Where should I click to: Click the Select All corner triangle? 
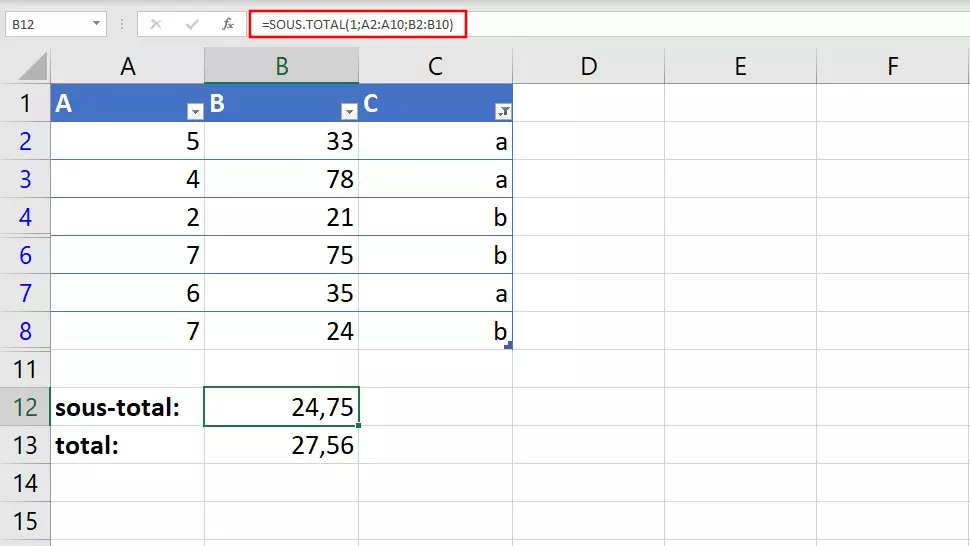click(33, 66)
